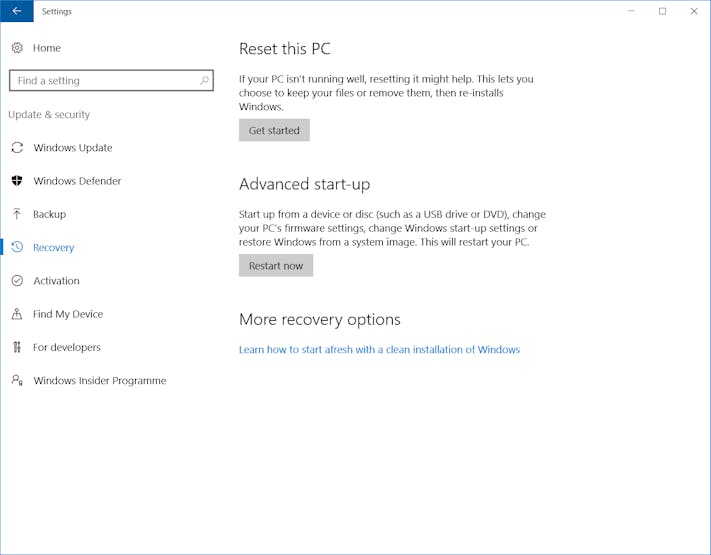The width and height of the screenshot is (711, 555).
Task: Click the search magnifier icon
Action: click(x=205, y=81)
